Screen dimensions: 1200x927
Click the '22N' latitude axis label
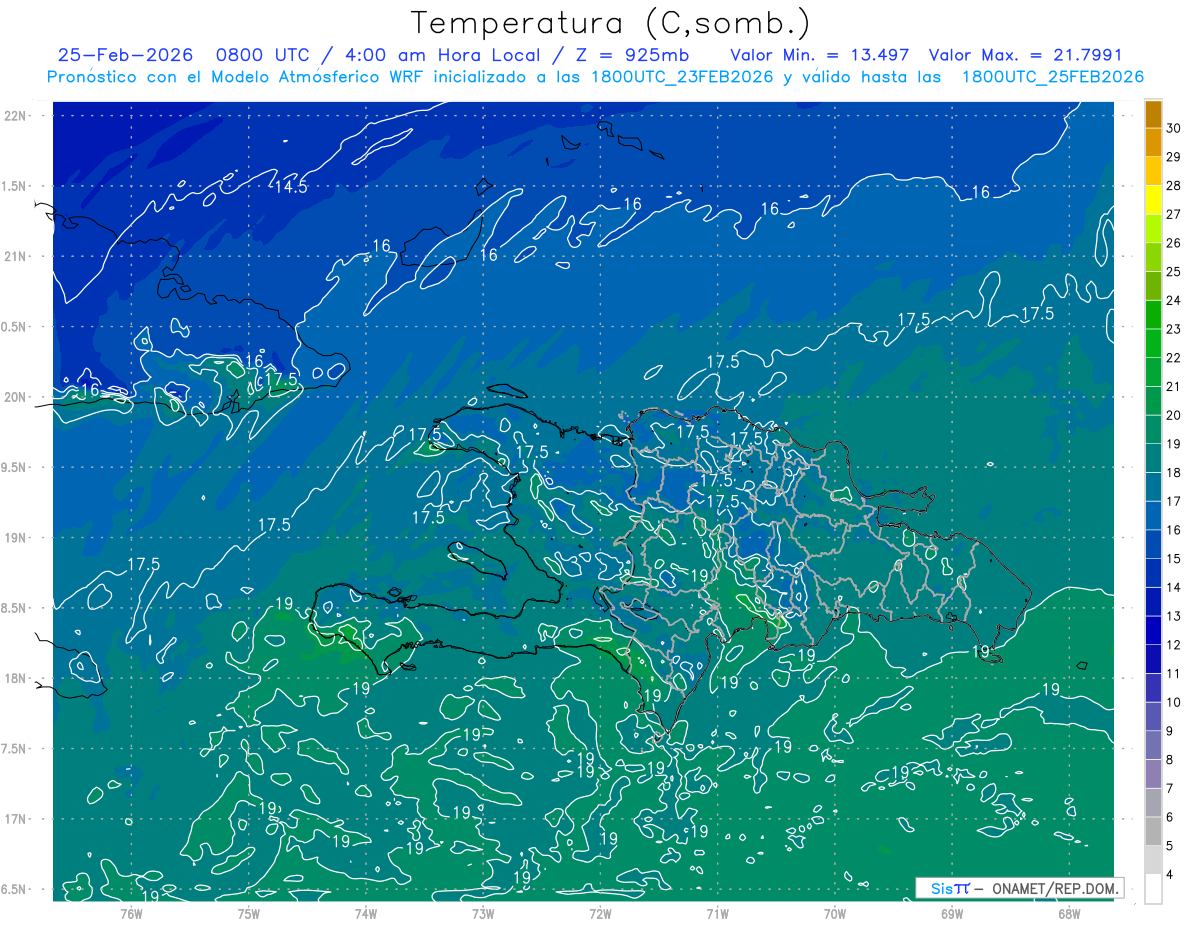(16, 115)
